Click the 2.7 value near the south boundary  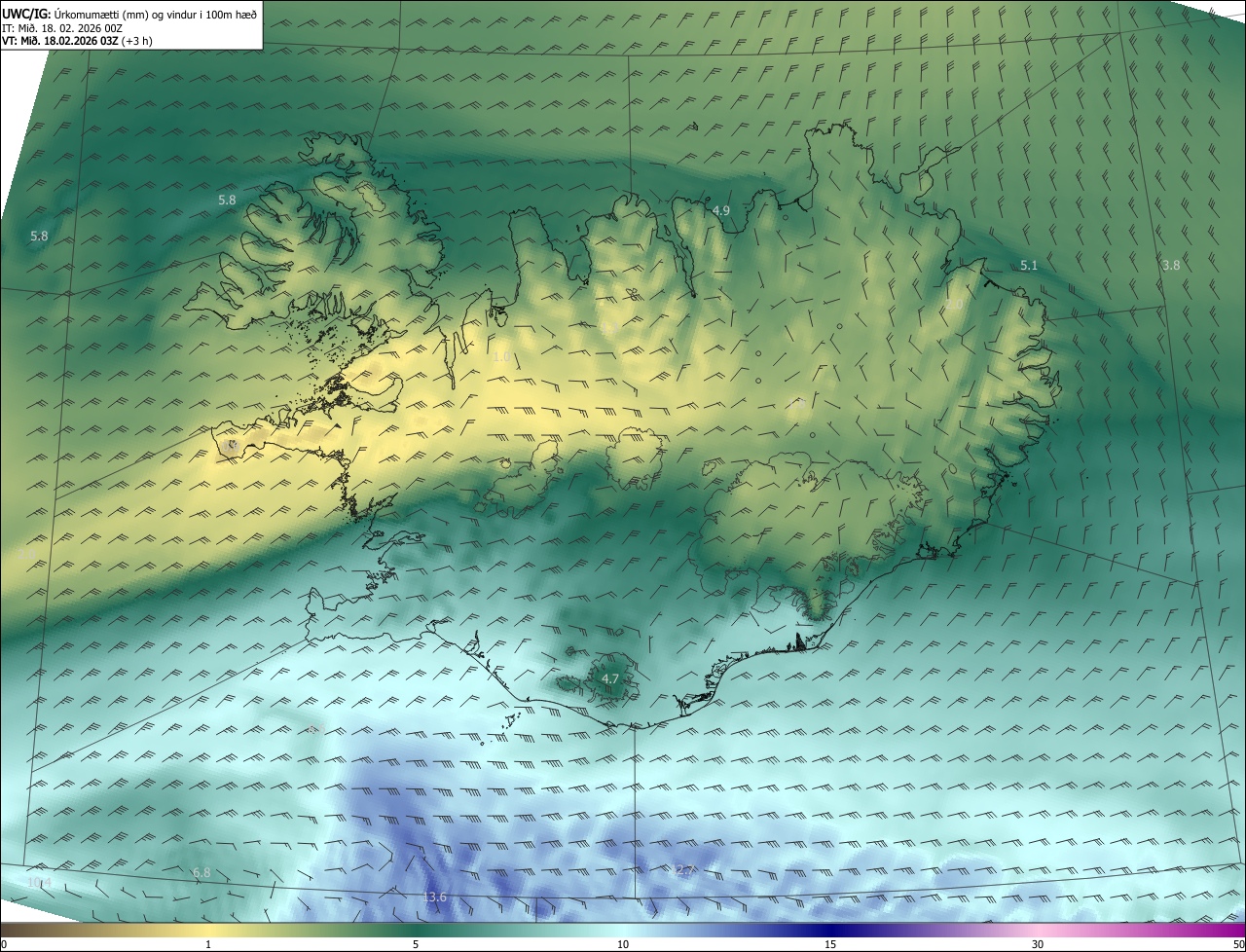(684, 869)
